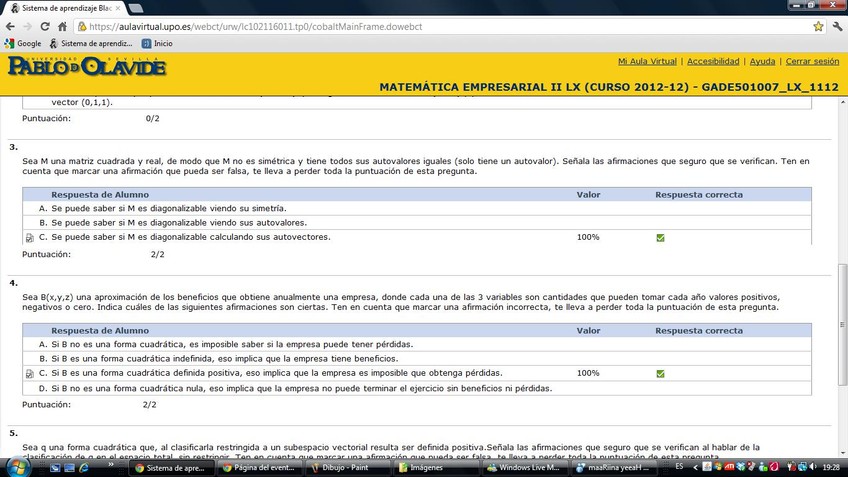Click answer icon beside option C in question 4

[x=30, y=374]
